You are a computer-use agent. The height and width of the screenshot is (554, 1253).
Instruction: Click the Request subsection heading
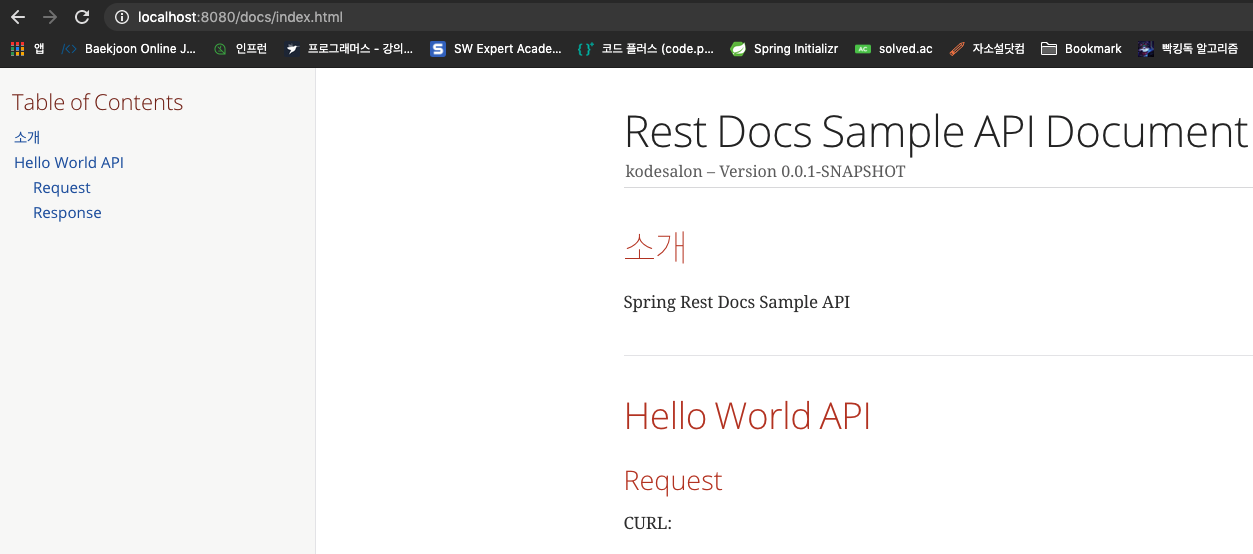(x=673, y=481)
